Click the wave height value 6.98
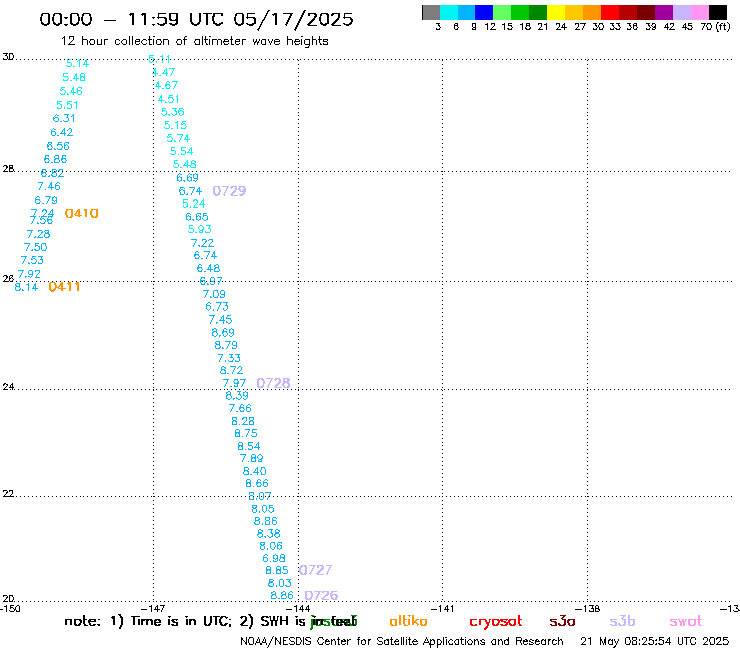The width and height of the screenshot is (740, 650). pyautogui.click(x=274, y=558)
